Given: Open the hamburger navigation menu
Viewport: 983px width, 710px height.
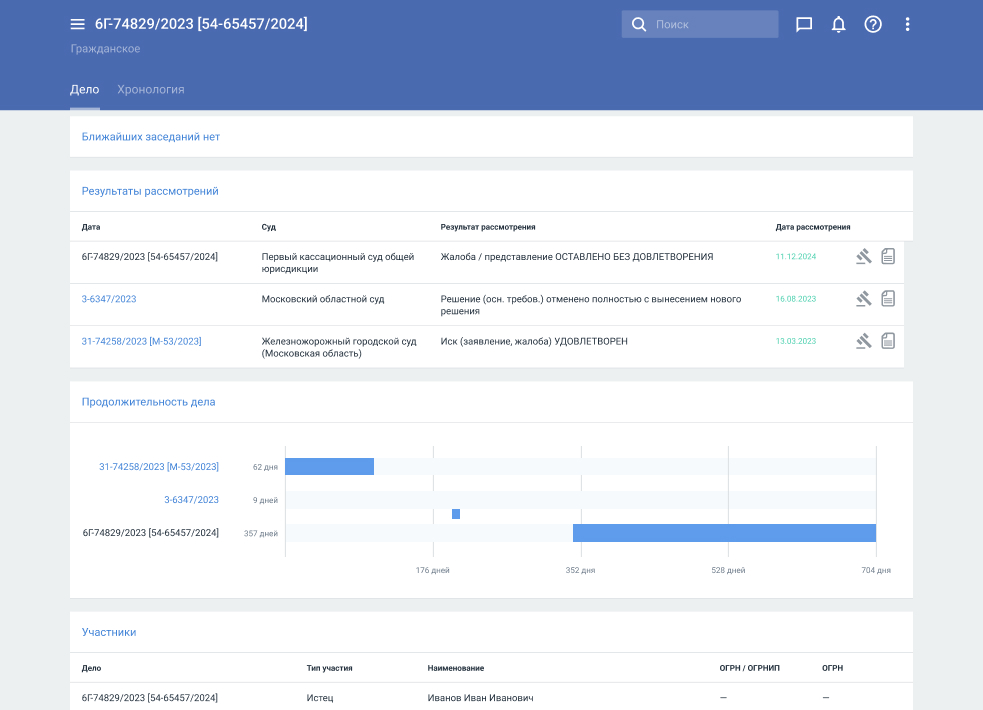Looking at the screenshot, I should tap(78, 24).
